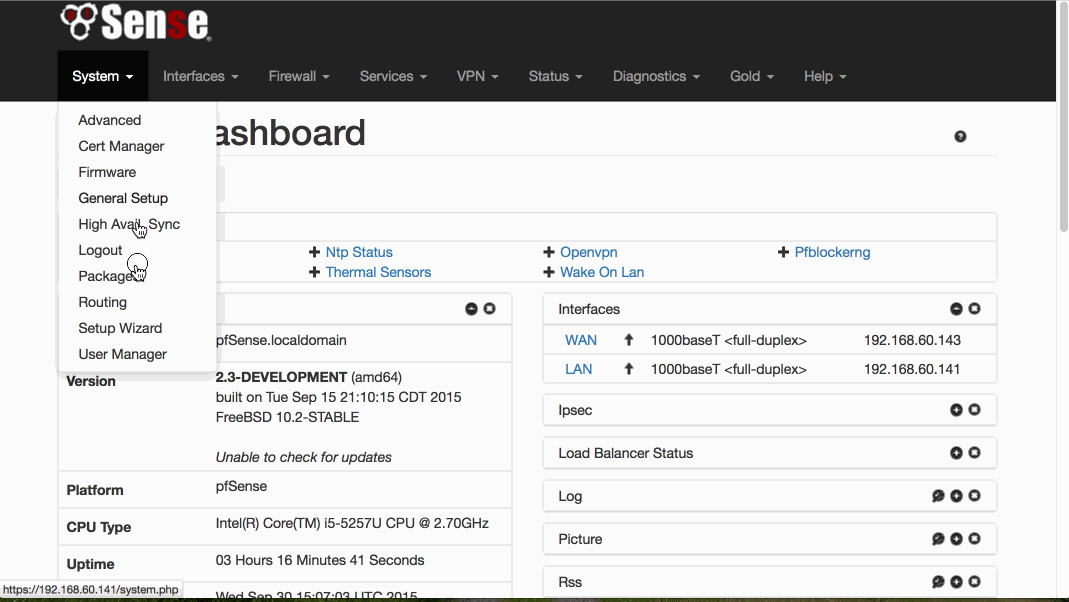
Task: Expand the Services dropdown menu
Action: click(x=393, y=76)
